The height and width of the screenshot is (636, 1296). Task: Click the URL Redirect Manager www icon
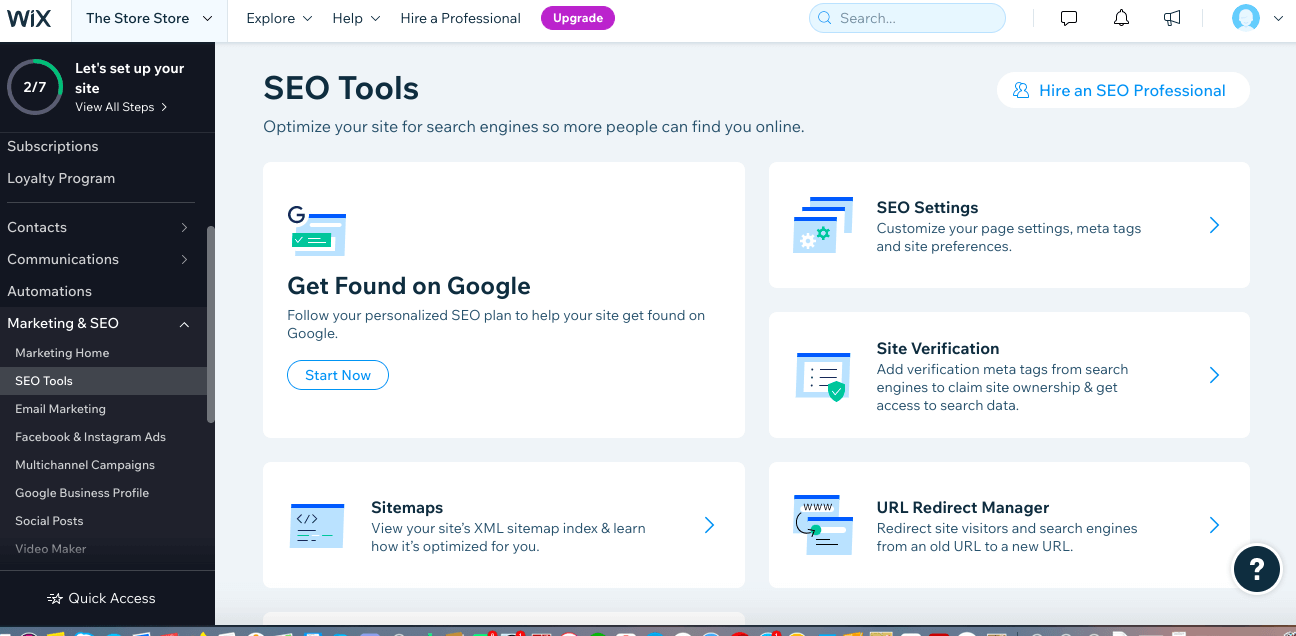(823, 525)
